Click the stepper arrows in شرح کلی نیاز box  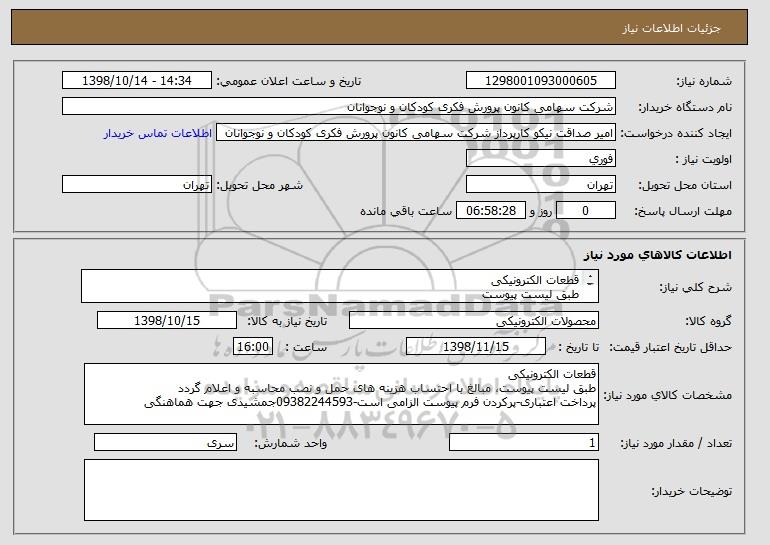[x=590, y=280]
